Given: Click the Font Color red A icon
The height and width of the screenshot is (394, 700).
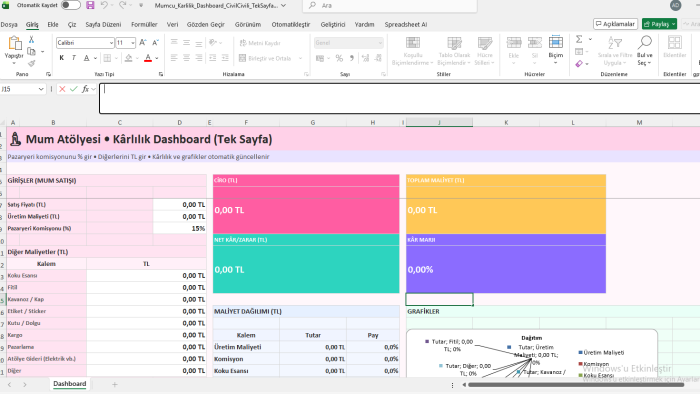Looking at the screenshot, I should (x=148, y=58).
